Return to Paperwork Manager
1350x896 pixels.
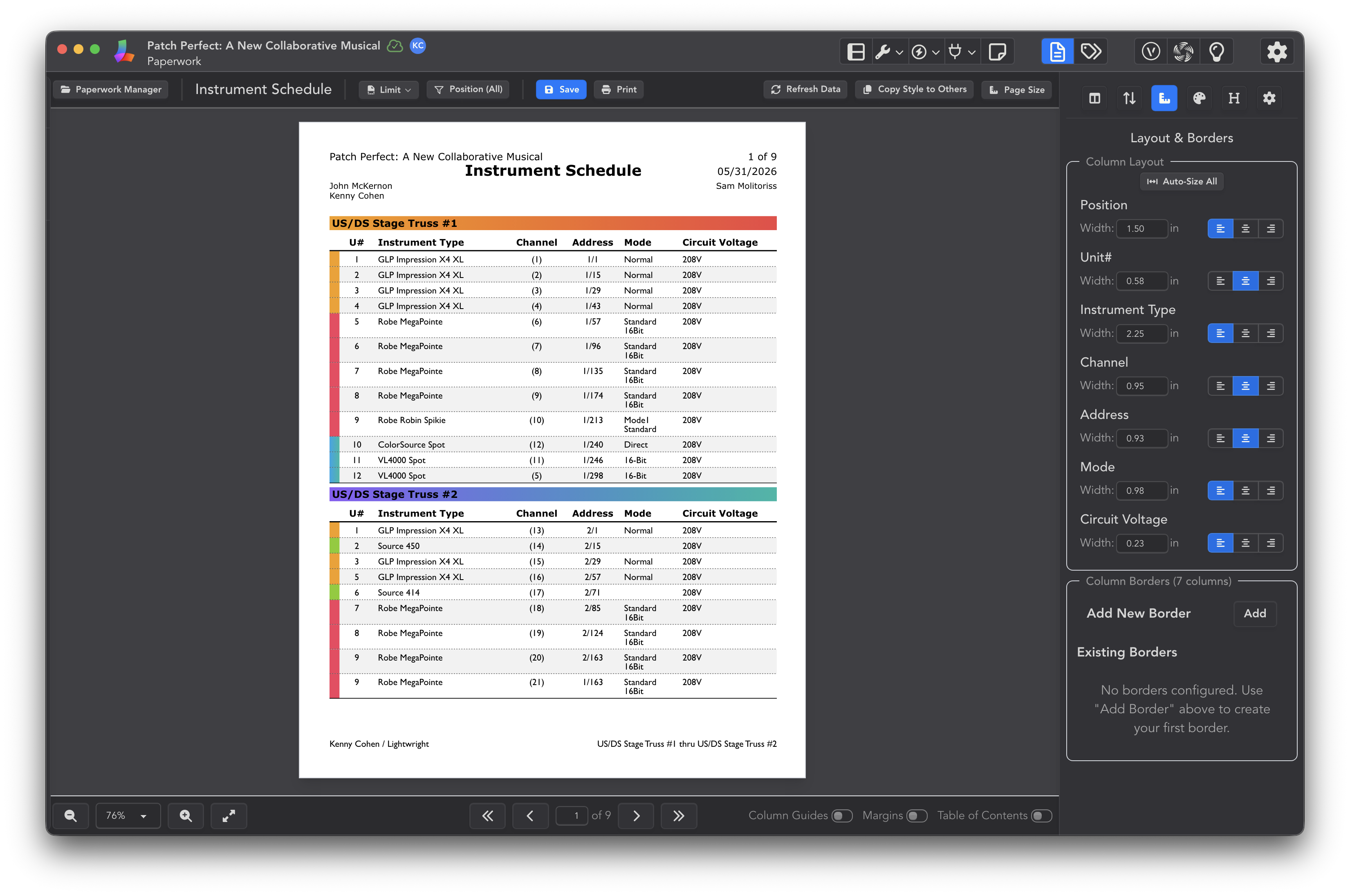click(x=111, y=90)
